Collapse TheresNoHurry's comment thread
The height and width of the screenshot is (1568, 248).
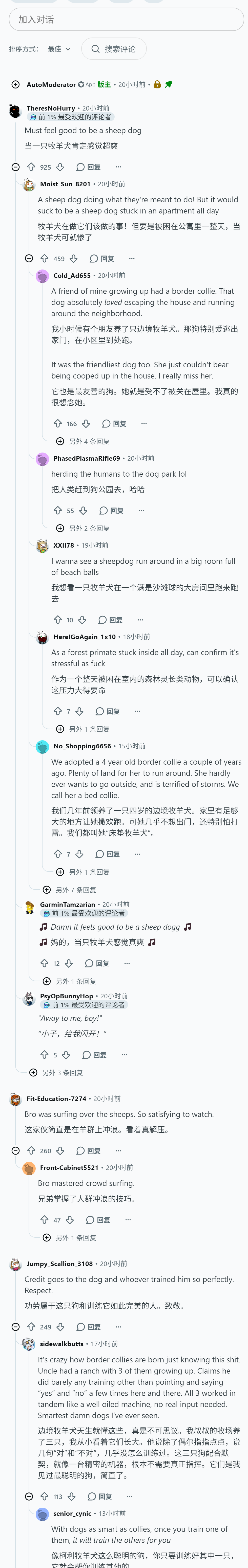tap(16, 167)
